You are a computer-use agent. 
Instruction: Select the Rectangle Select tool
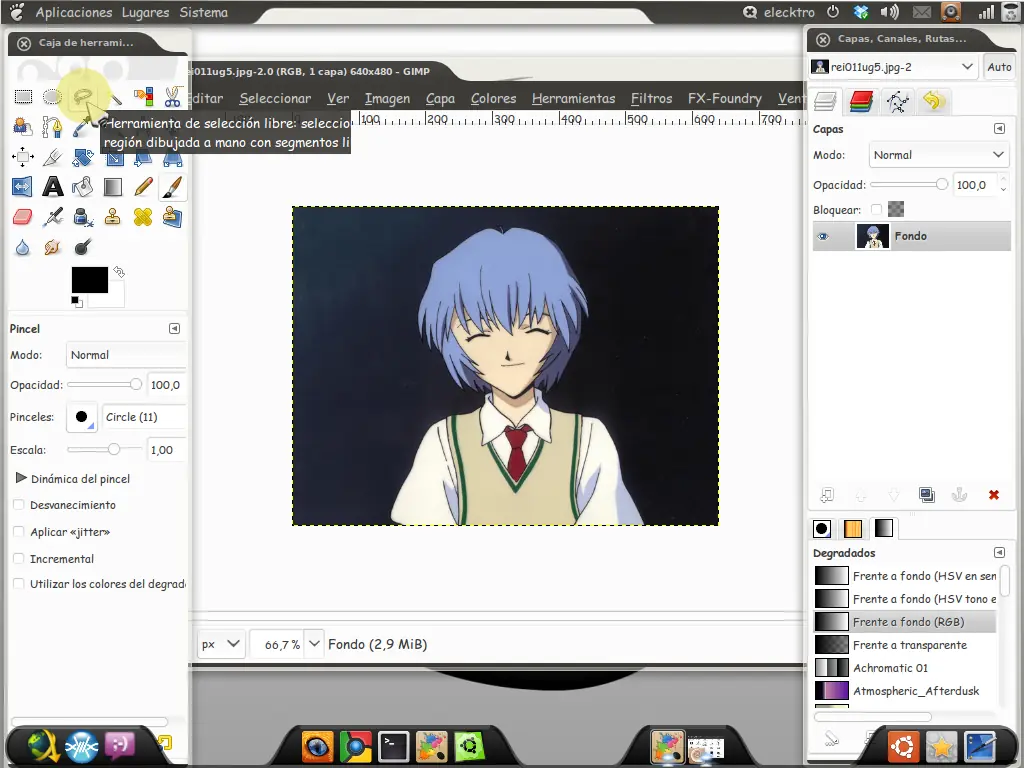pyautogui.click(x=23, y=97)
